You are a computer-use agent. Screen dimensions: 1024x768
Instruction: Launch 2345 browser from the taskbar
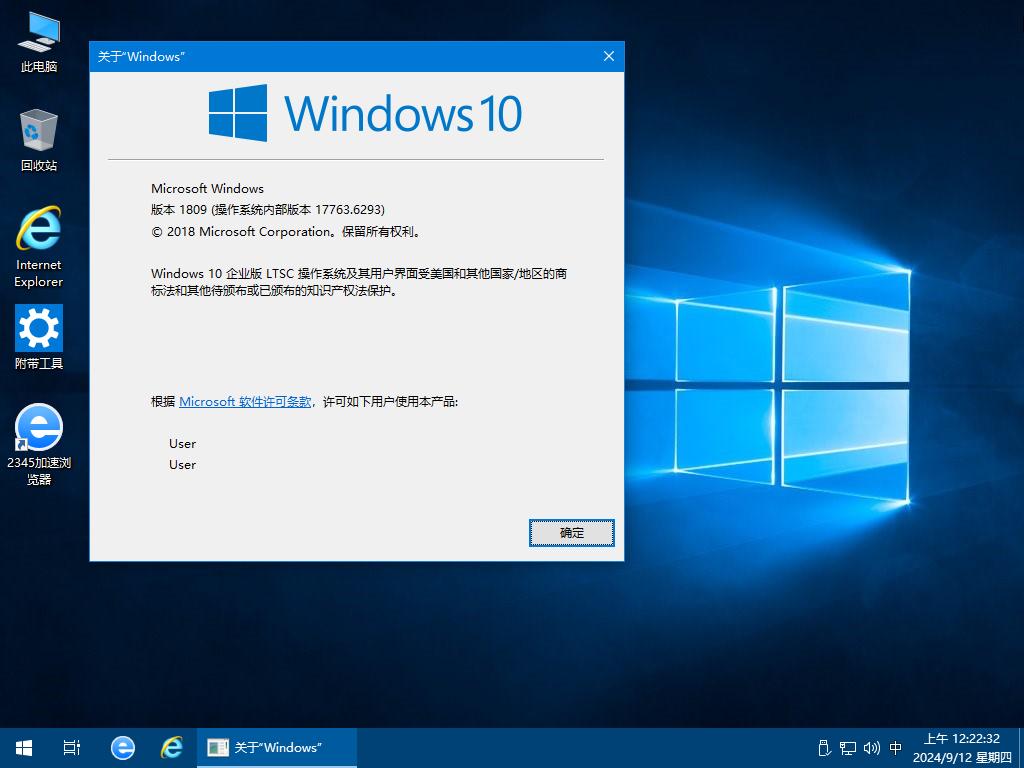click(x=123, y=748)
